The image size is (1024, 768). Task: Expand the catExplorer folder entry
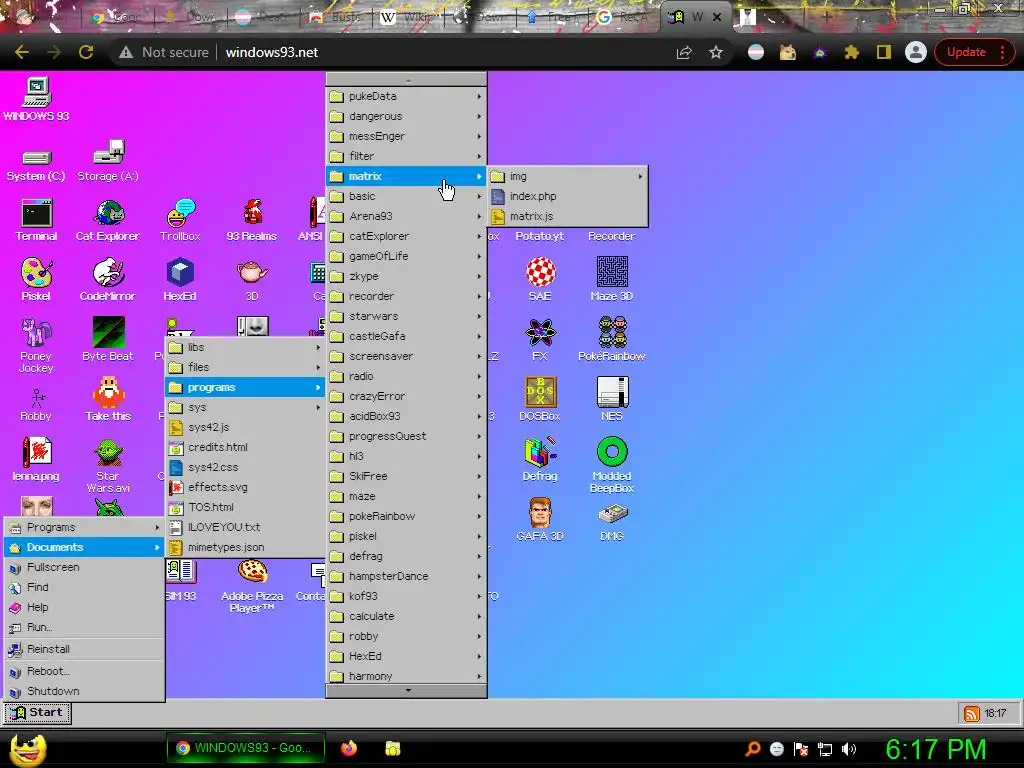(x=406, y=236)
